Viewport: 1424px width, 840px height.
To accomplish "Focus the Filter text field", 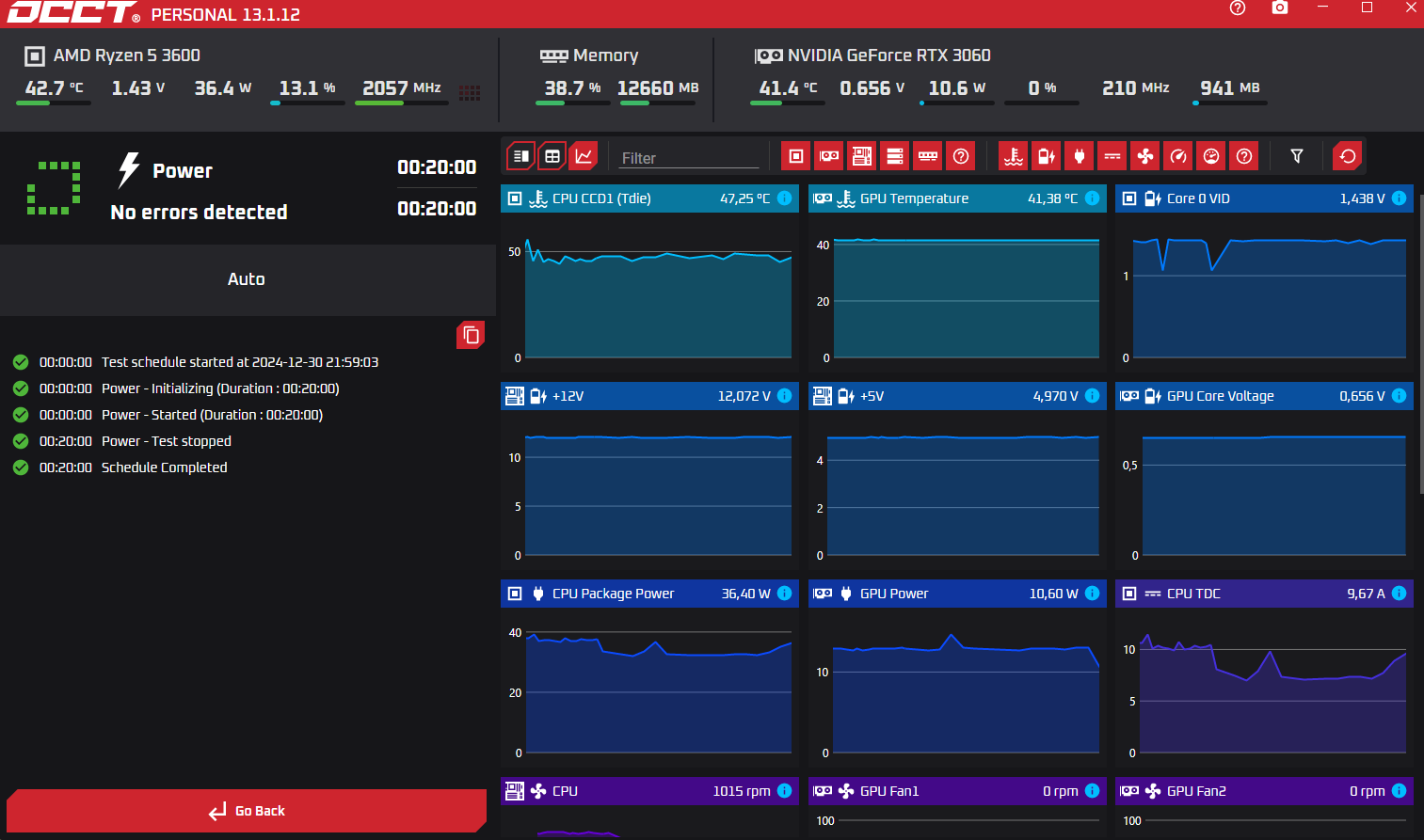I will [689, 158].
